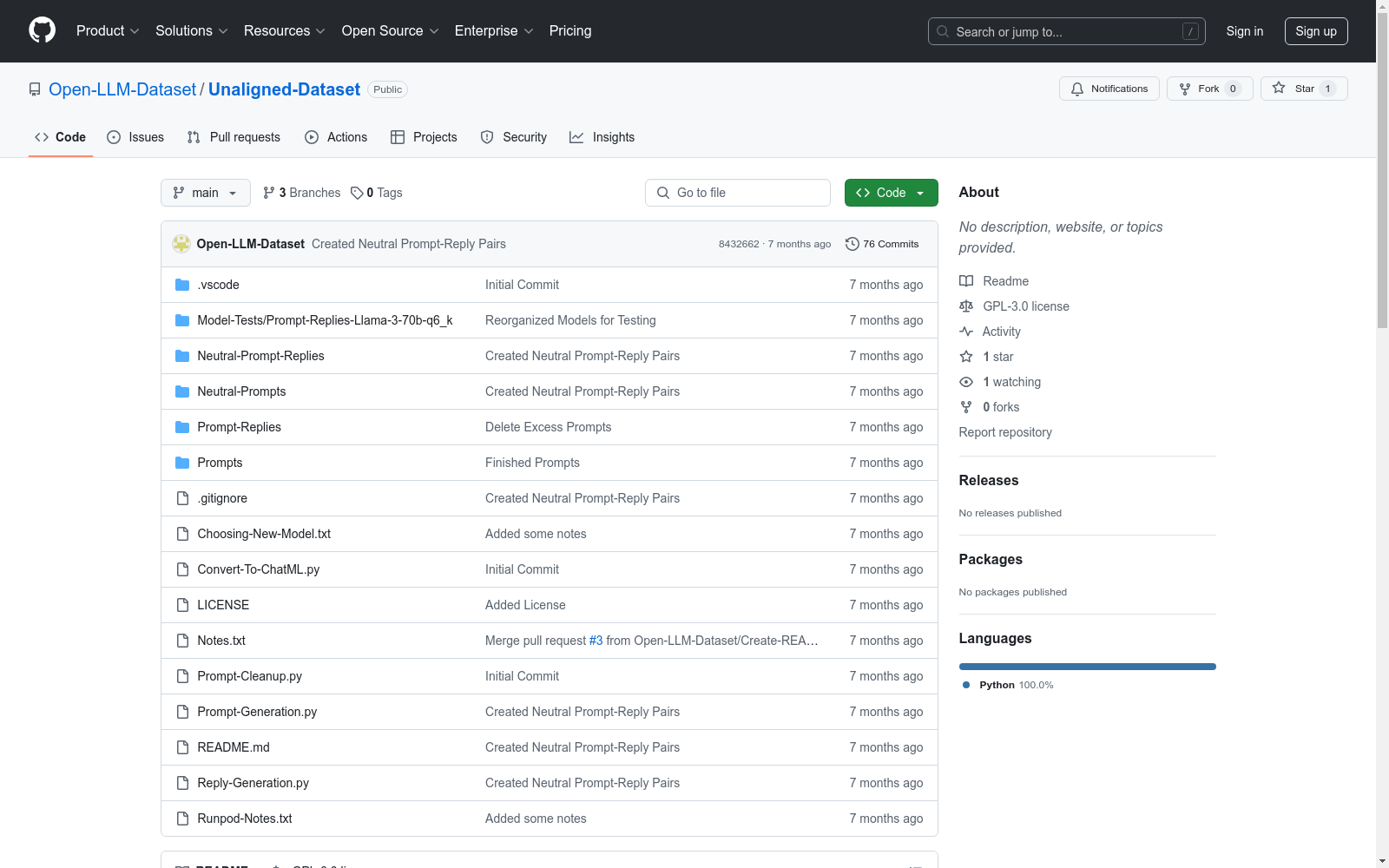Click the Prompts folder icon
Screen dimensions: 1389x868
182,463
